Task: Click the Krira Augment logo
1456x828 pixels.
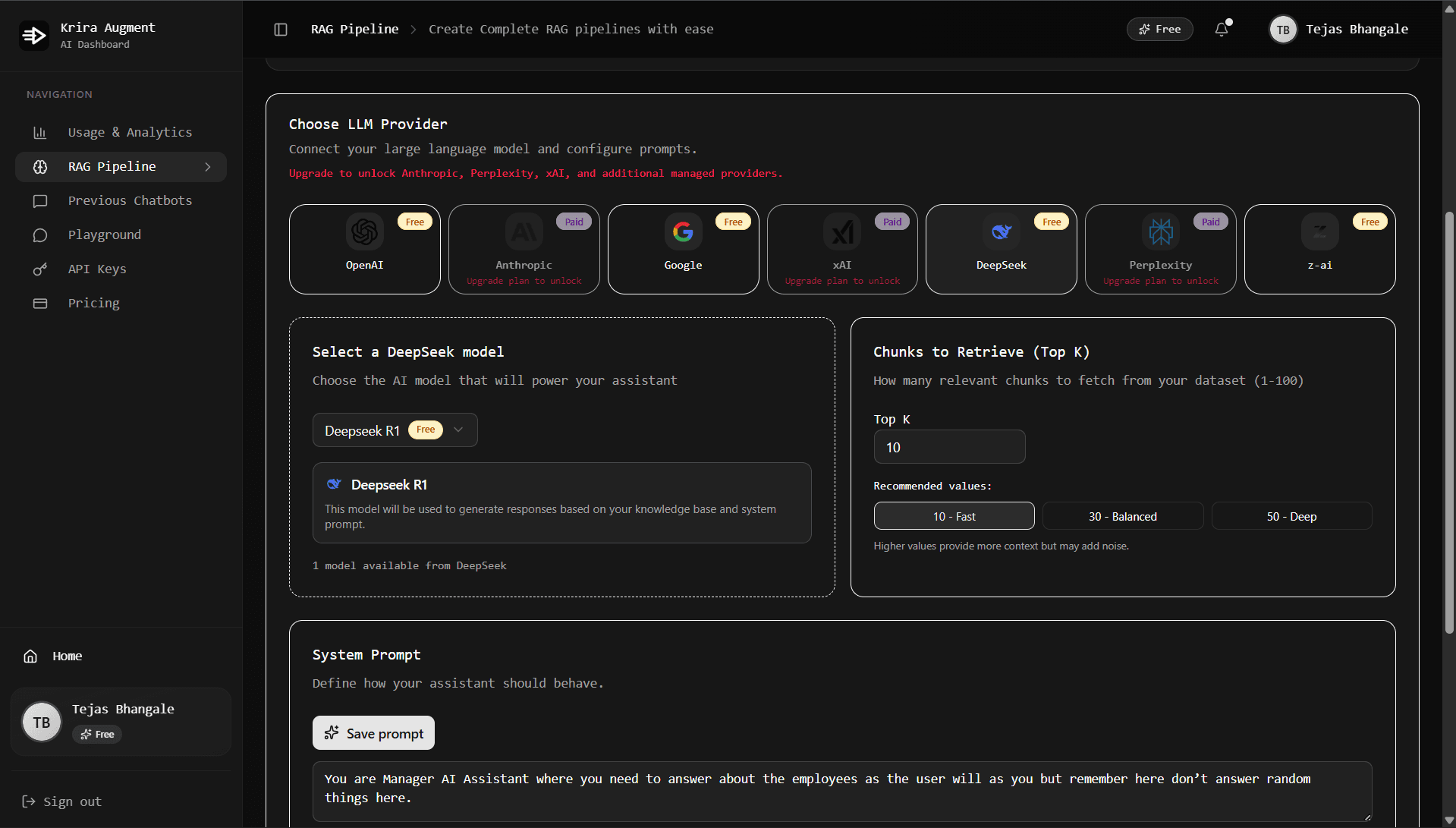Action: (34, 35)
